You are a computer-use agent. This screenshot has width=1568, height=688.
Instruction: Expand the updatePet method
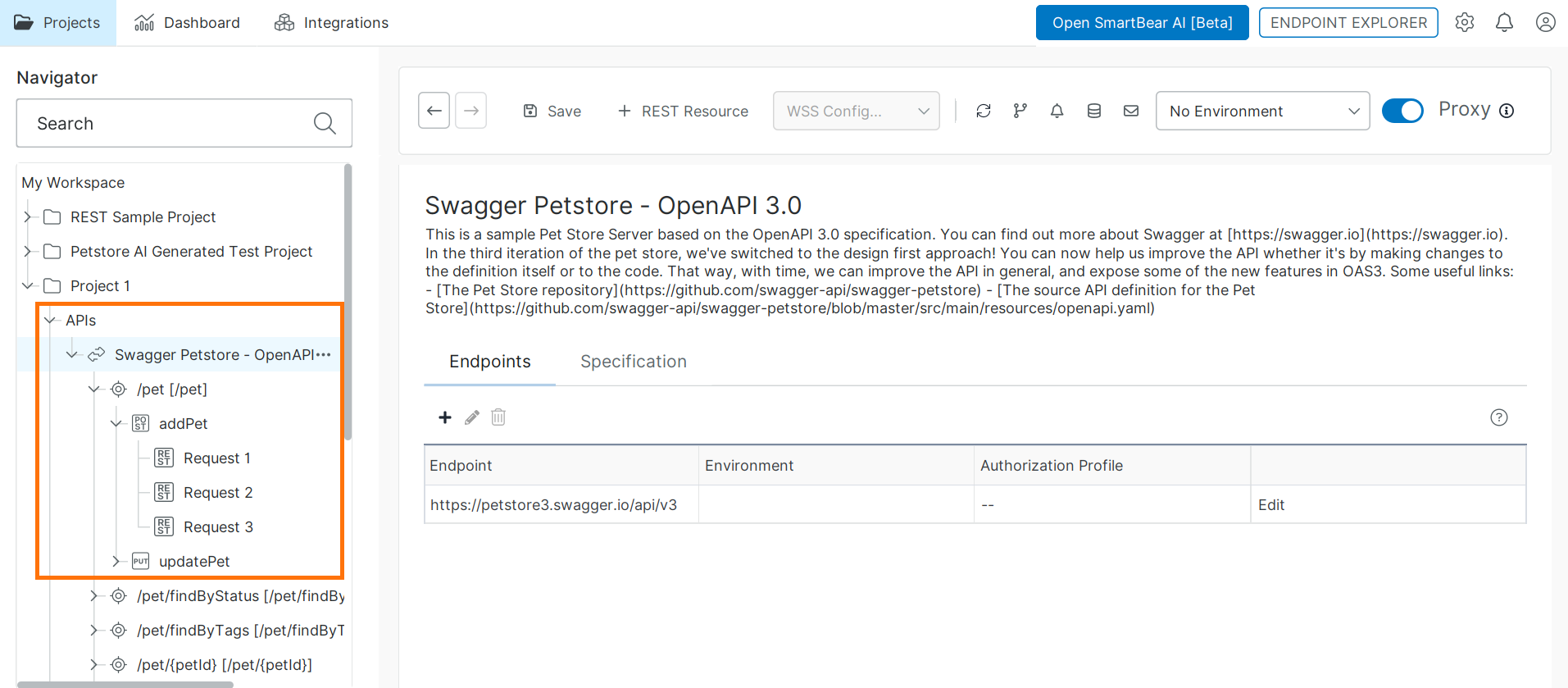pyautogui.click(x=116, y=561)
